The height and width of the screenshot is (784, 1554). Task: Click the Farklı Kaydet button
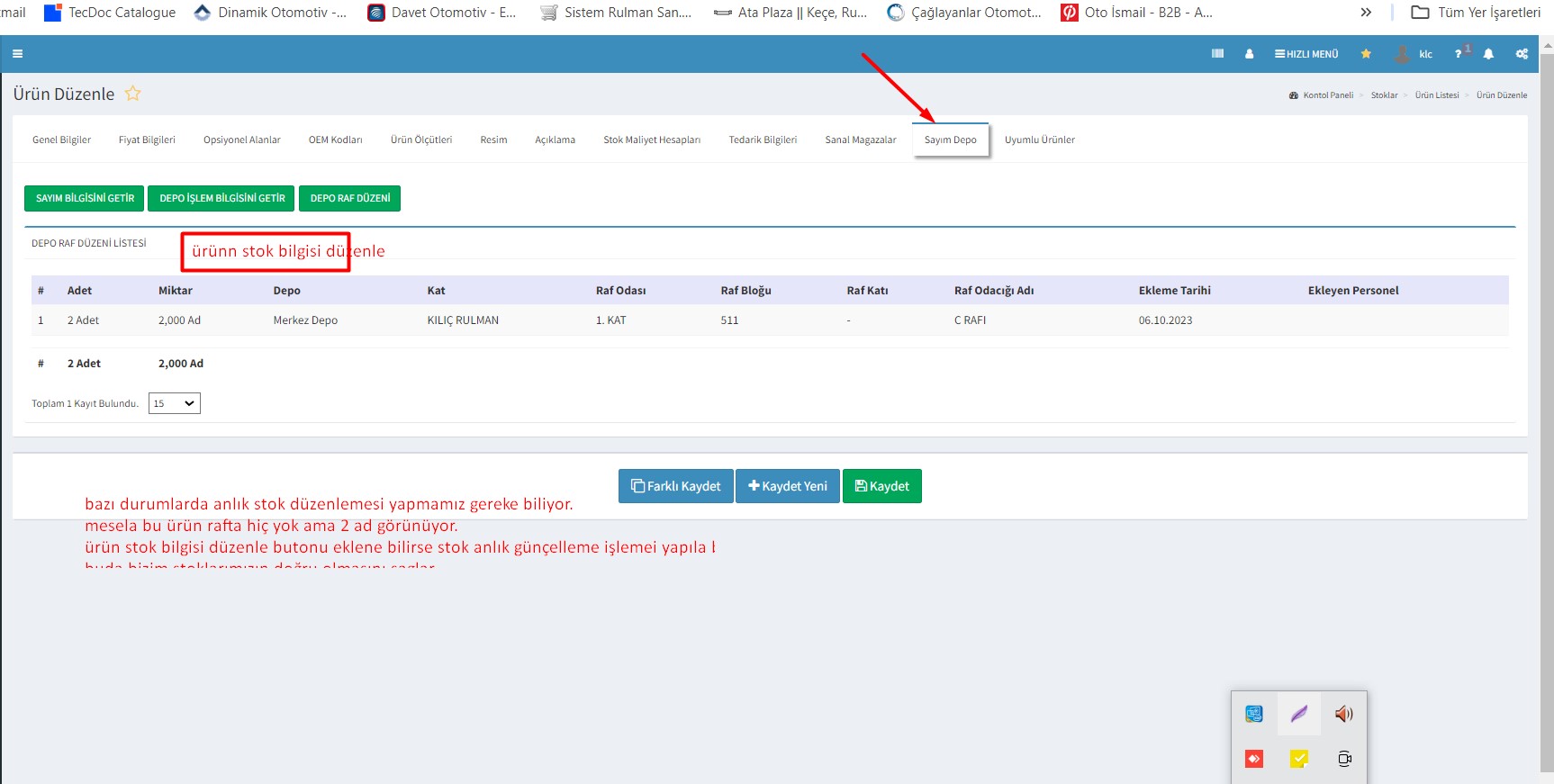(x=675, y=486)
